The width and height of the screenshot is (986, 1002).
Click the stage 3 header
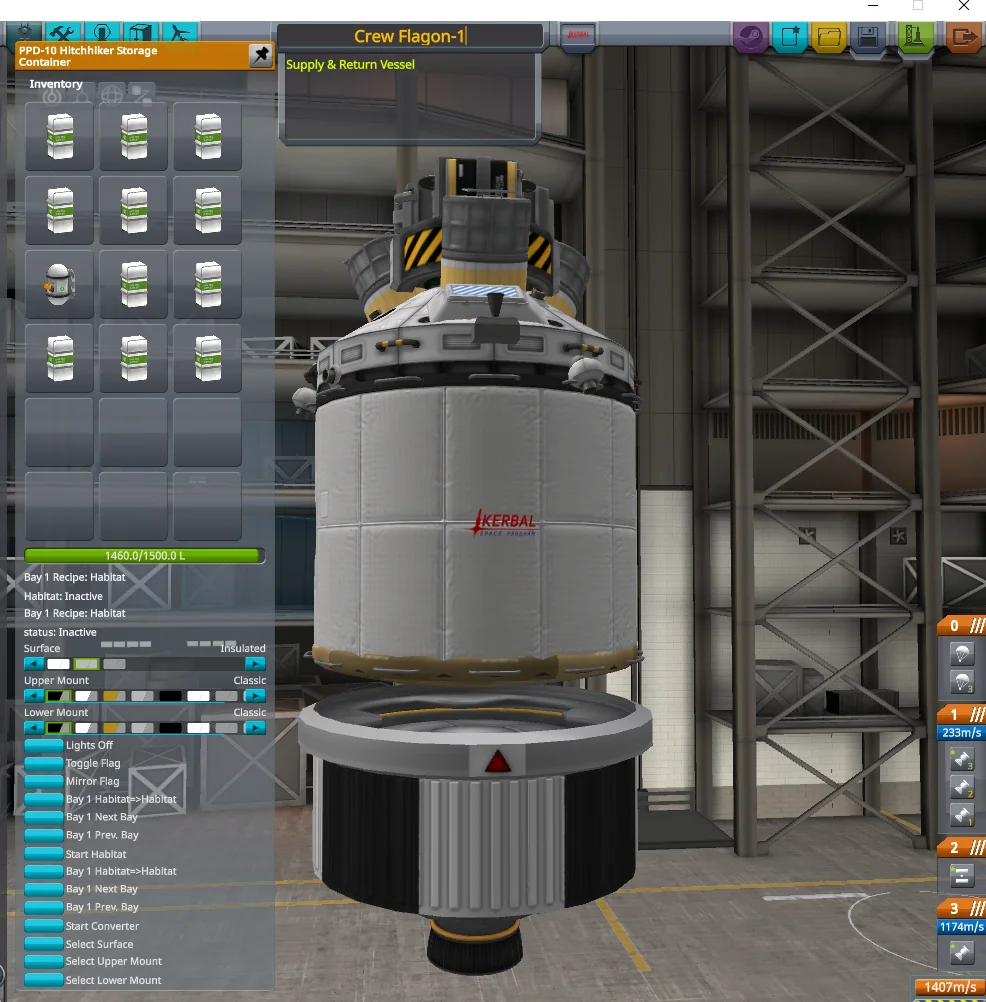(x=962, y=908)
